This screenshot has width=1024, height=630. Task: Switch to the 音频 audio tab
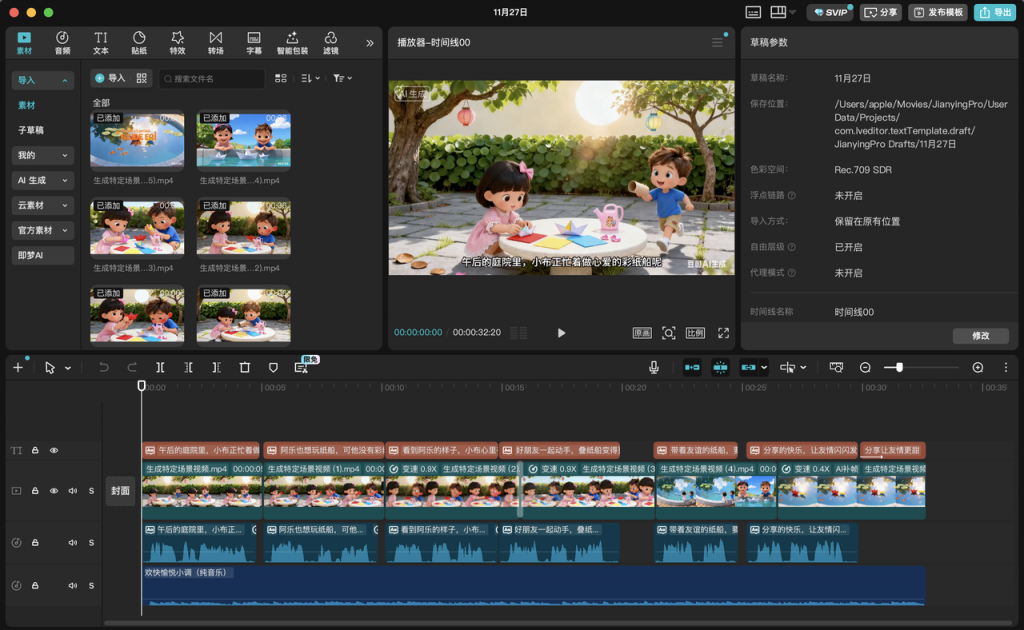coord(62,42)
